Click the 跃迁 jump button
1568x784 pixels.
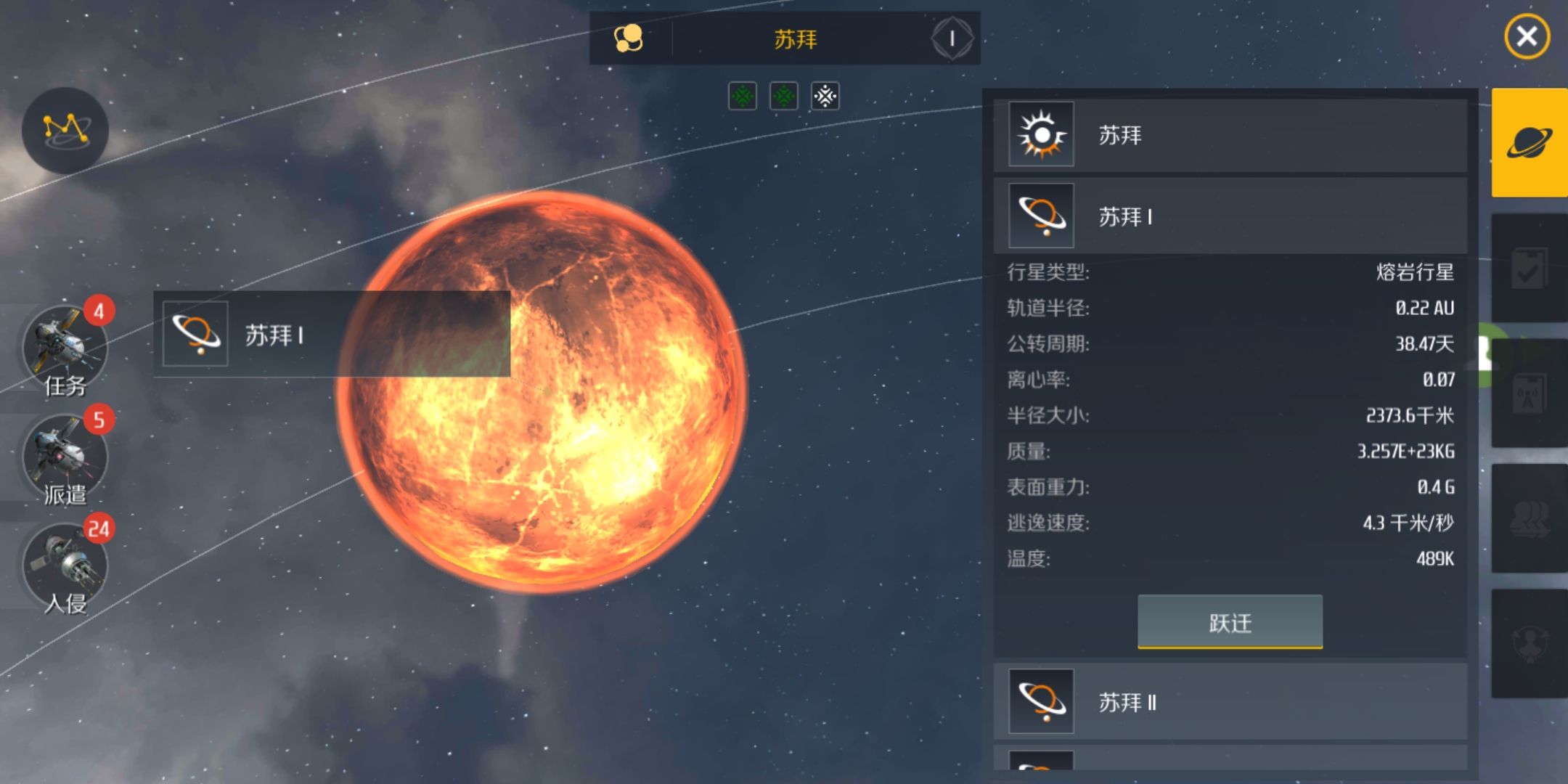(1230, 622)
